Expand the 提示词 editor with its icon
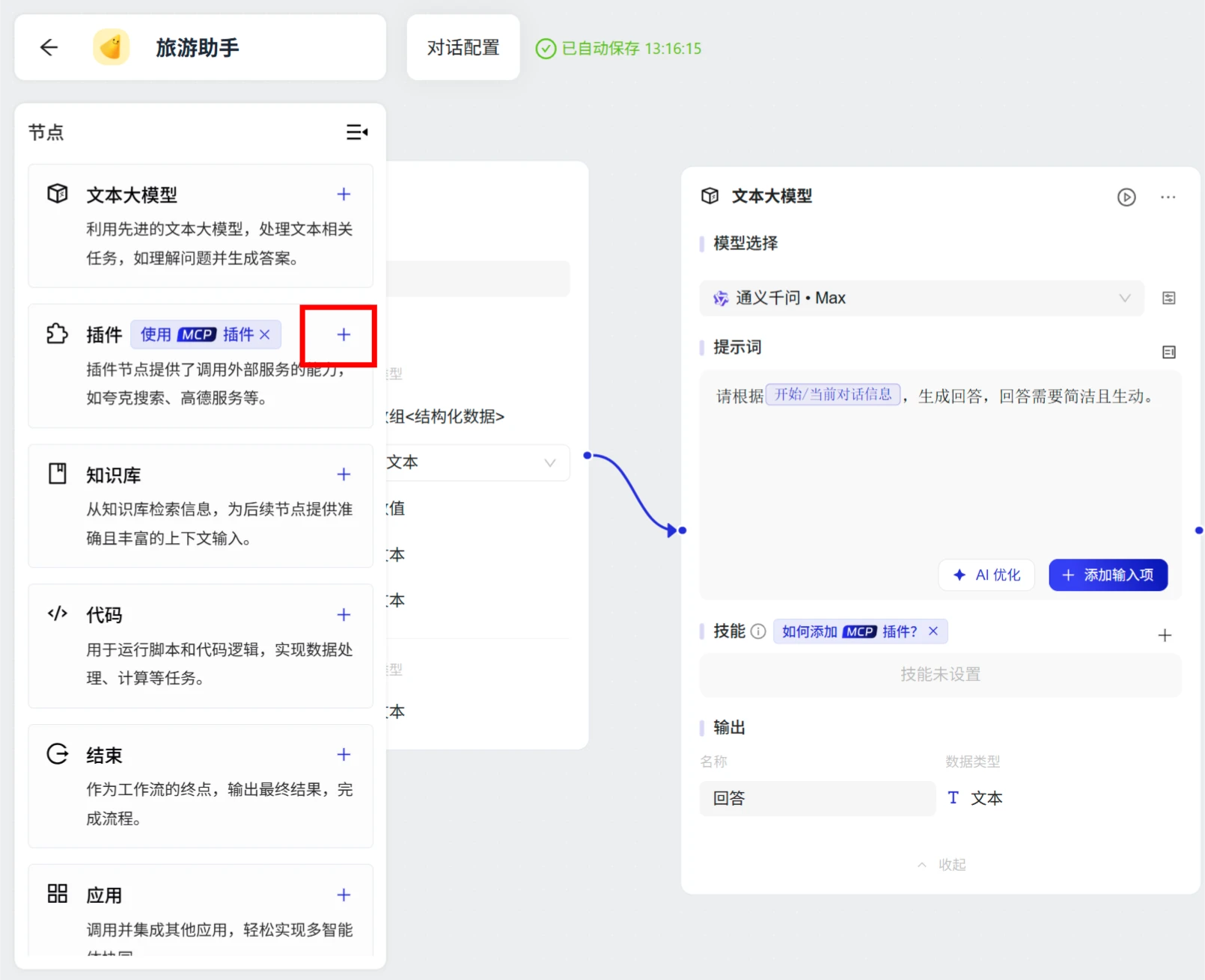 click(1168, 352)
